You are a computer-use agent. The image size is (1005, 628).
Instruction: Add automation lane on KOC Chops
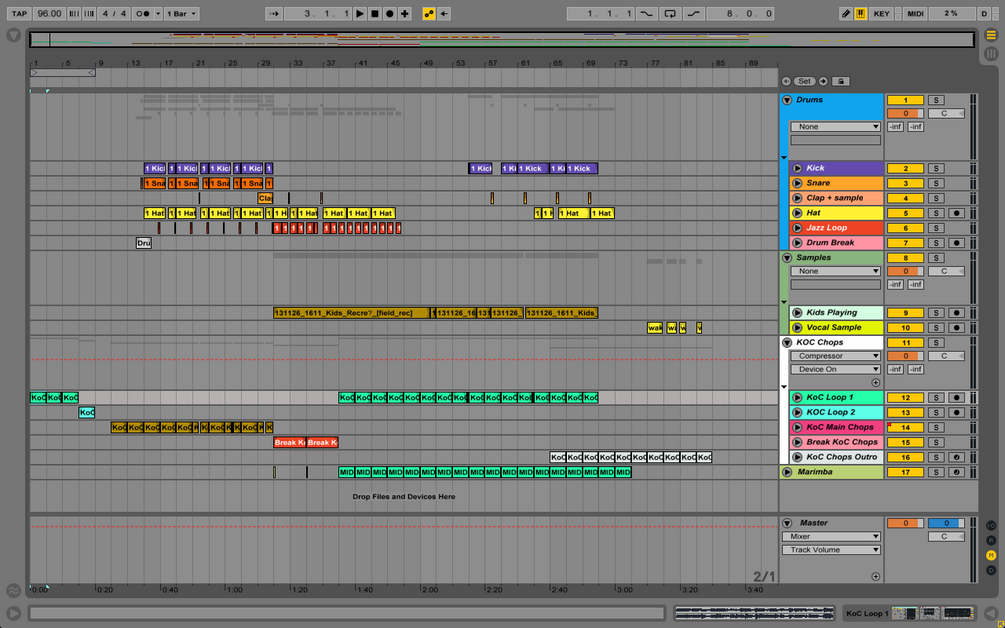point(876,383)
